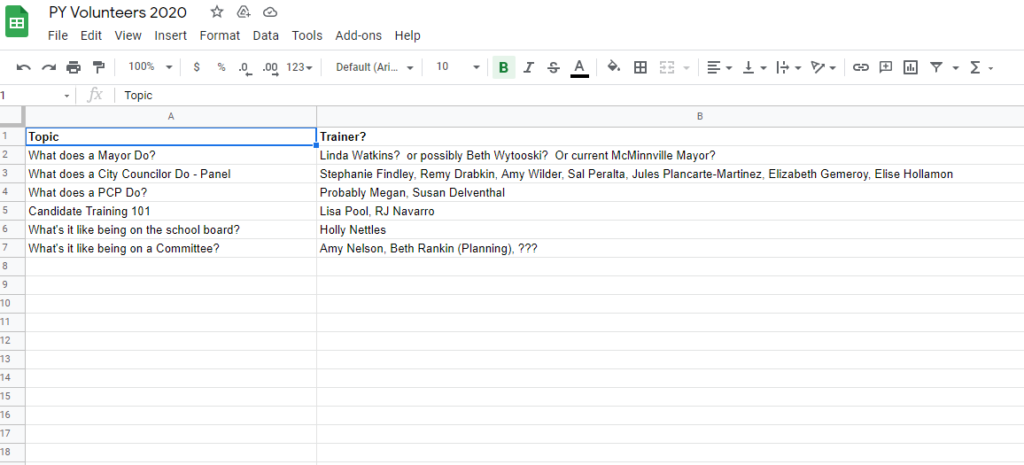Toggle bold formatting off

click(x=503, y=67)
